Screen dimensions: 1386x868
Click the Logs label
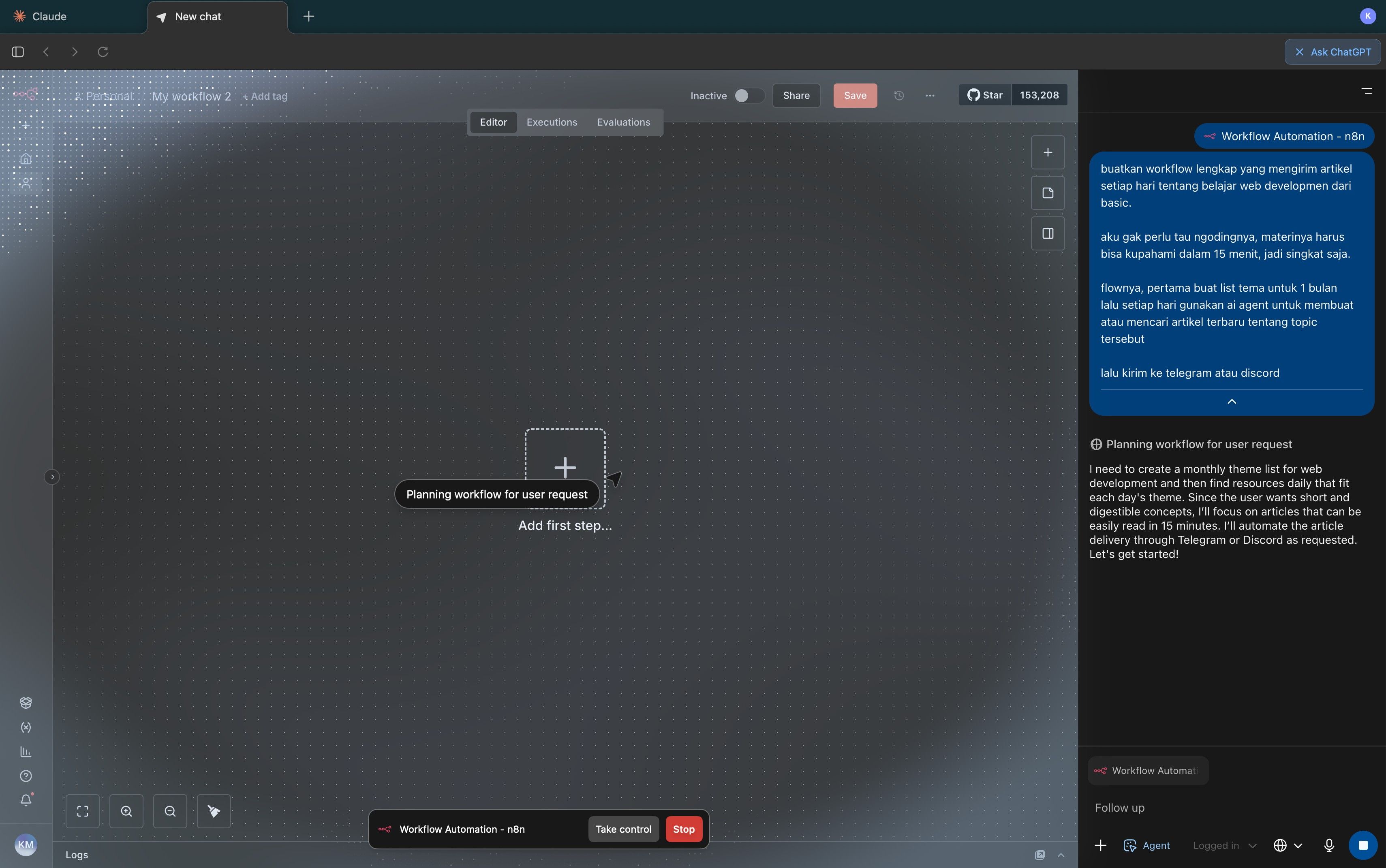coord(77,855)
